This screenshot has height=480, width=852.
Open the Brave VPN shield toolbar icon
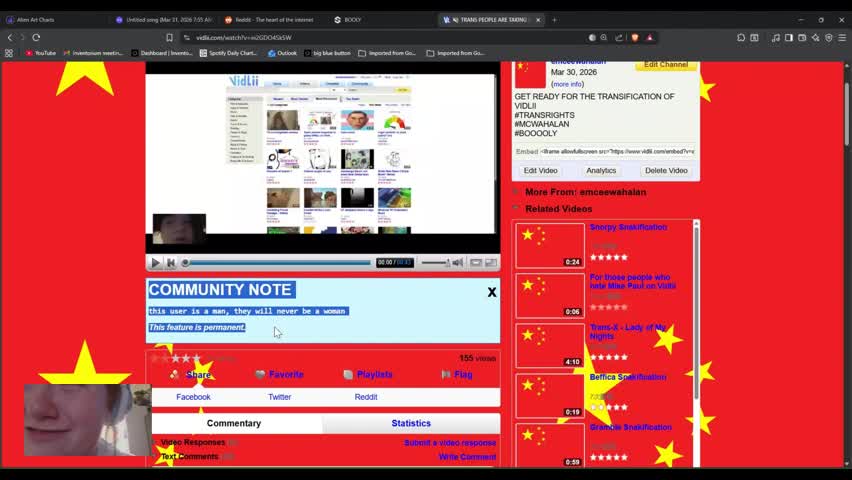(829, 38)
